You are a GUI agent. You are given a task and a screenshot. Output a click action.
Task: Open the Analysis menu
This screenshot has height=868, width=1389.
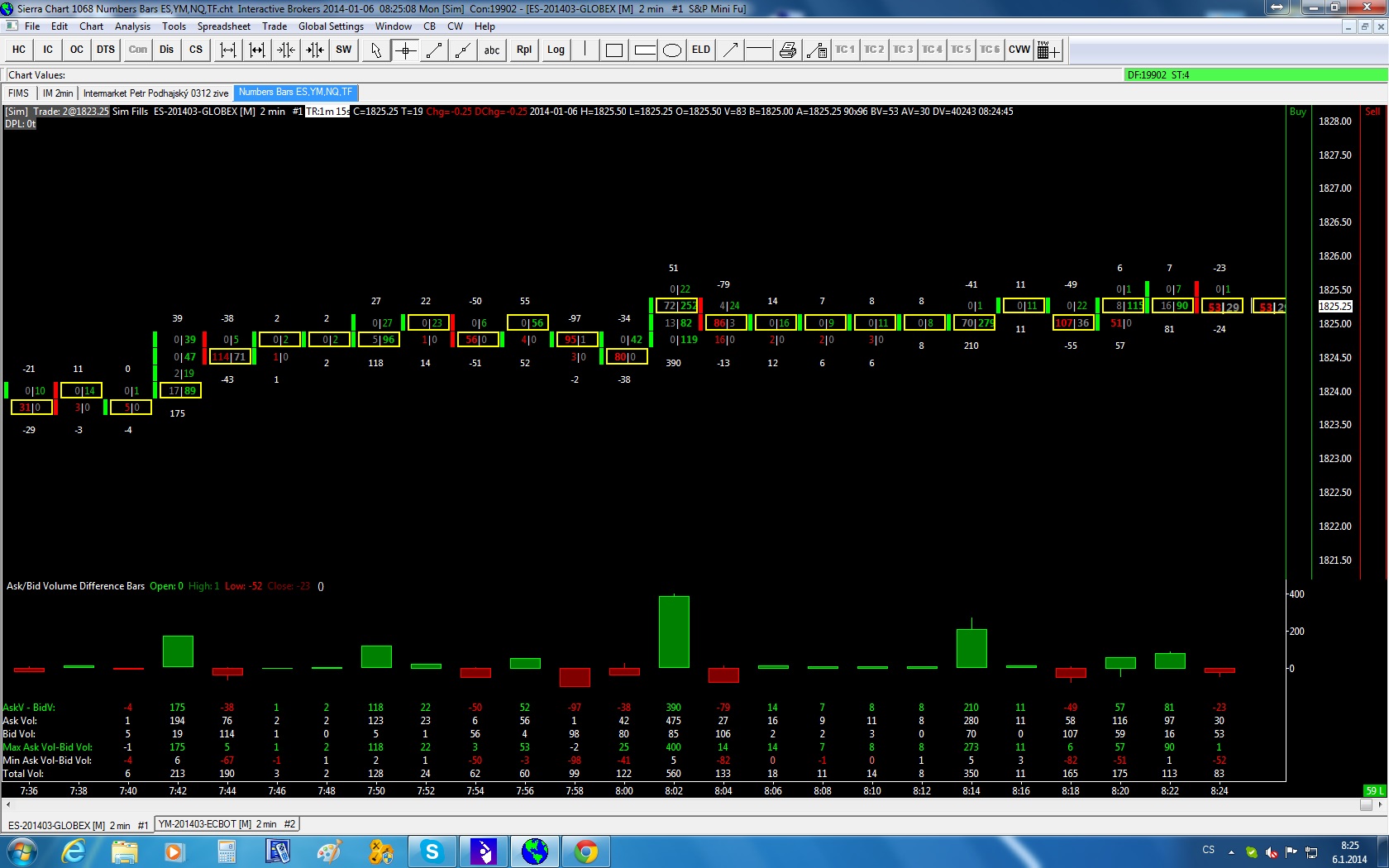tap(133, 26)
